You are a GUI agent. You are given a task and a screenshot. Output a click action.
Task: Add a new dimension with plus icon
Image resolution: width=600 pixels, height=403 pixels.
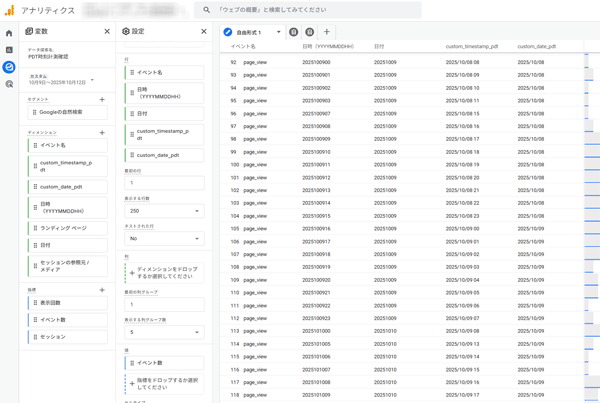click(102, 132)
